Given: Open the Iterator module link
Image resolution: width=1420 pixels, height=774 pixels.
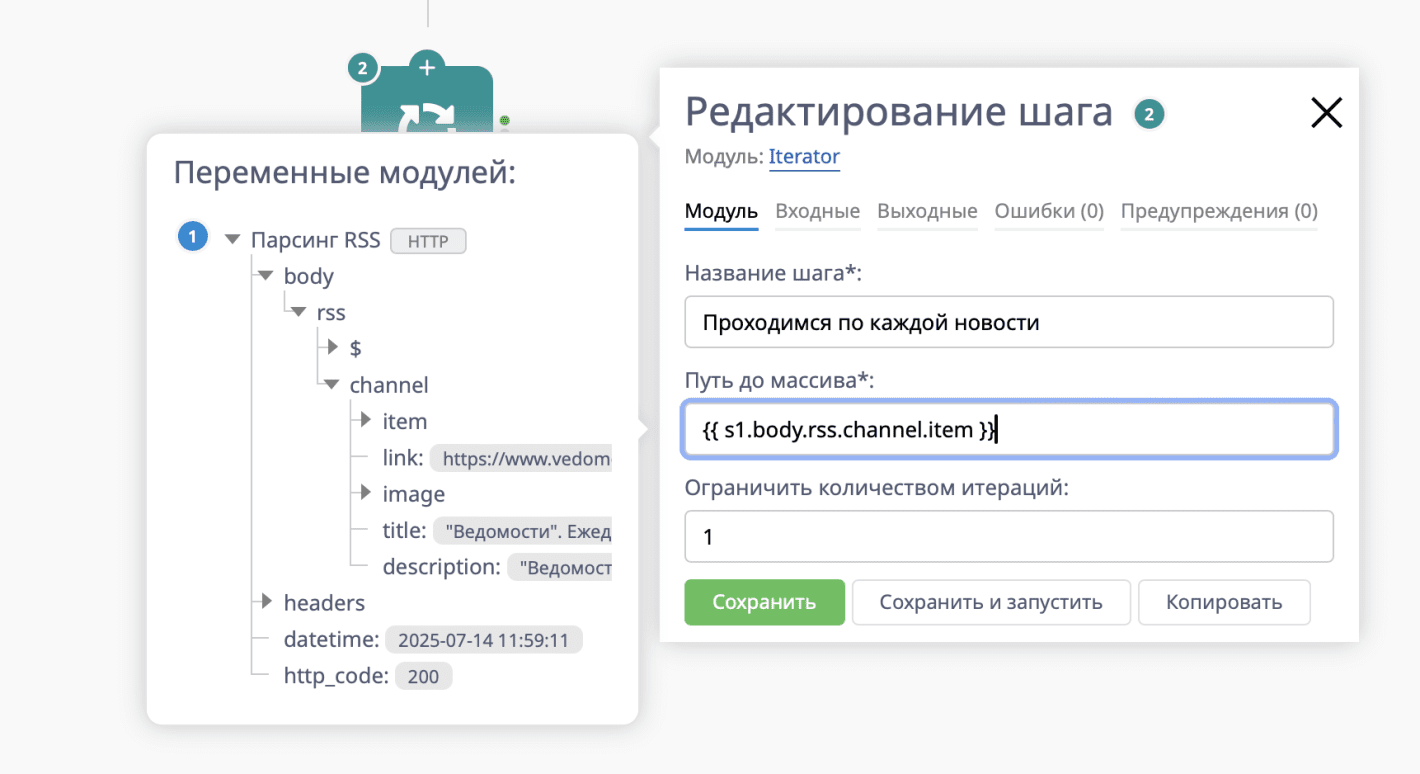Looking at the screenshot, I should 804,156.
